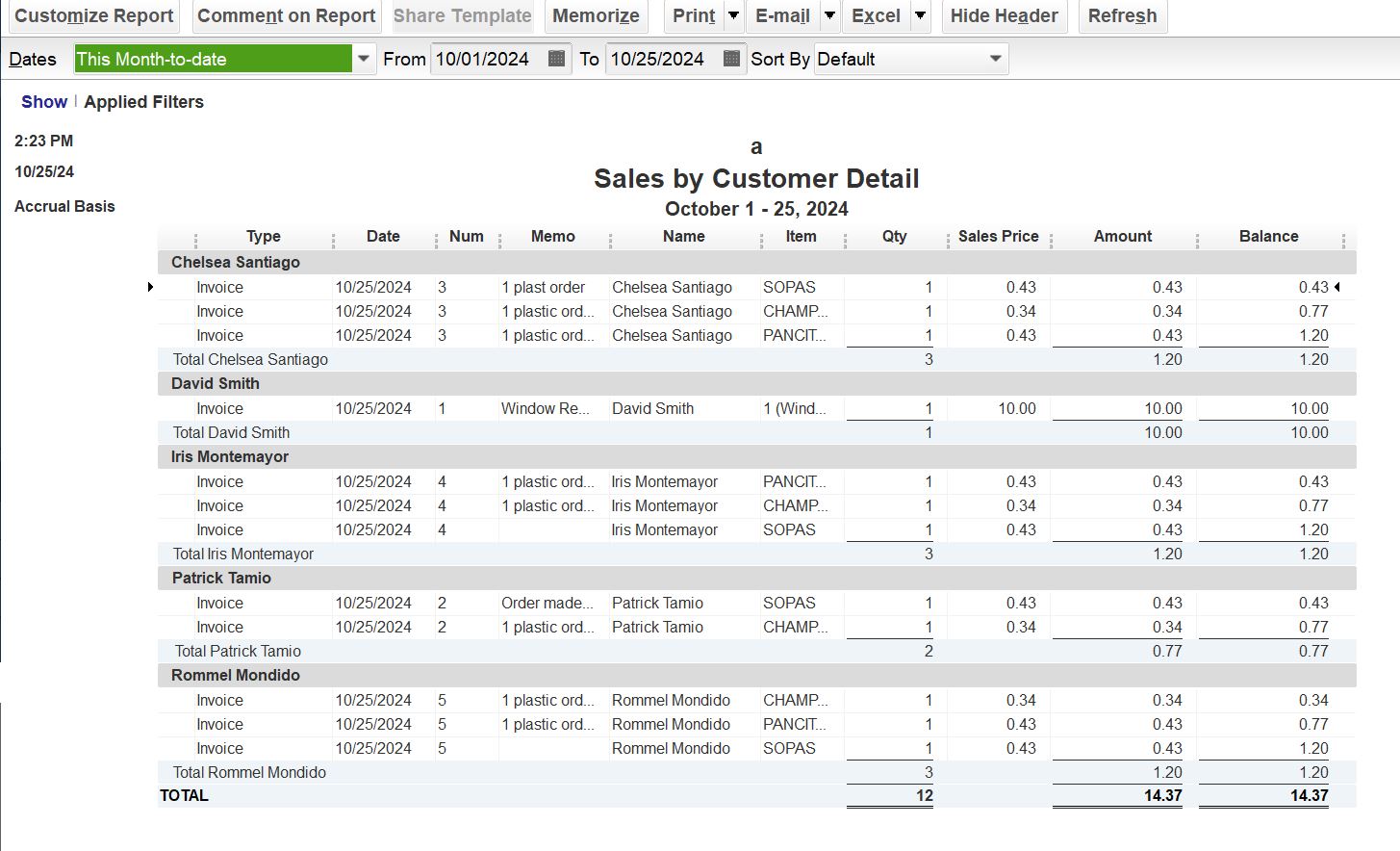The width and height of the screenshot is (1400, 851).
Task: Click Chelsea Santiago's '1 plast order' memo
Action: click(544, 288)
